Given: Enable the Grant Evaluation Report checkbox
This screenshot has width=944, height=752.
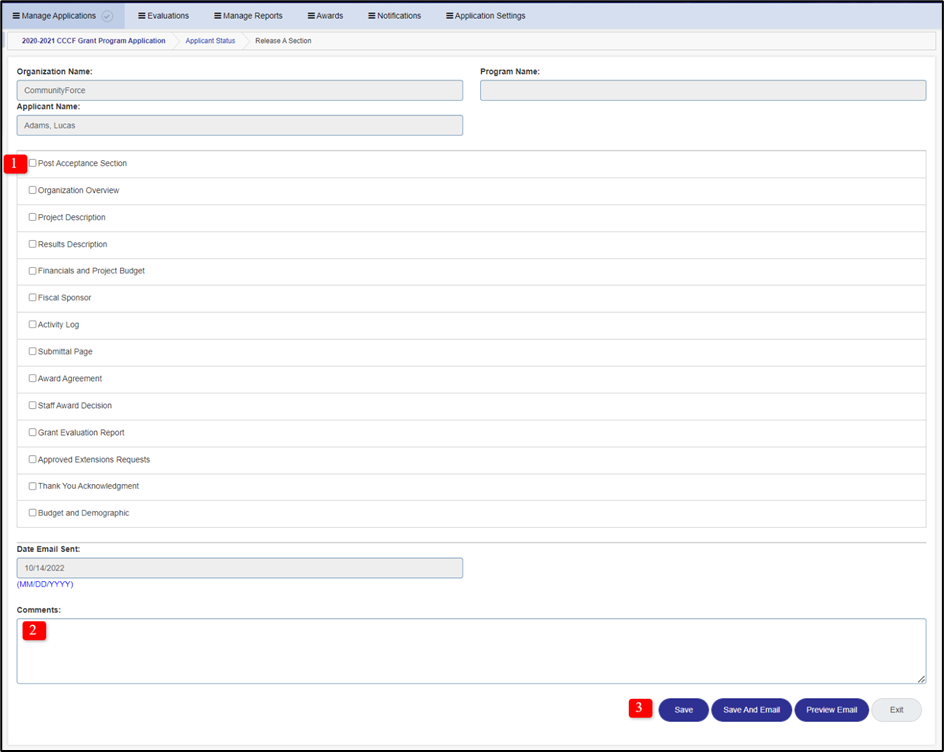Looking at the screenshot, I should 31,432.
